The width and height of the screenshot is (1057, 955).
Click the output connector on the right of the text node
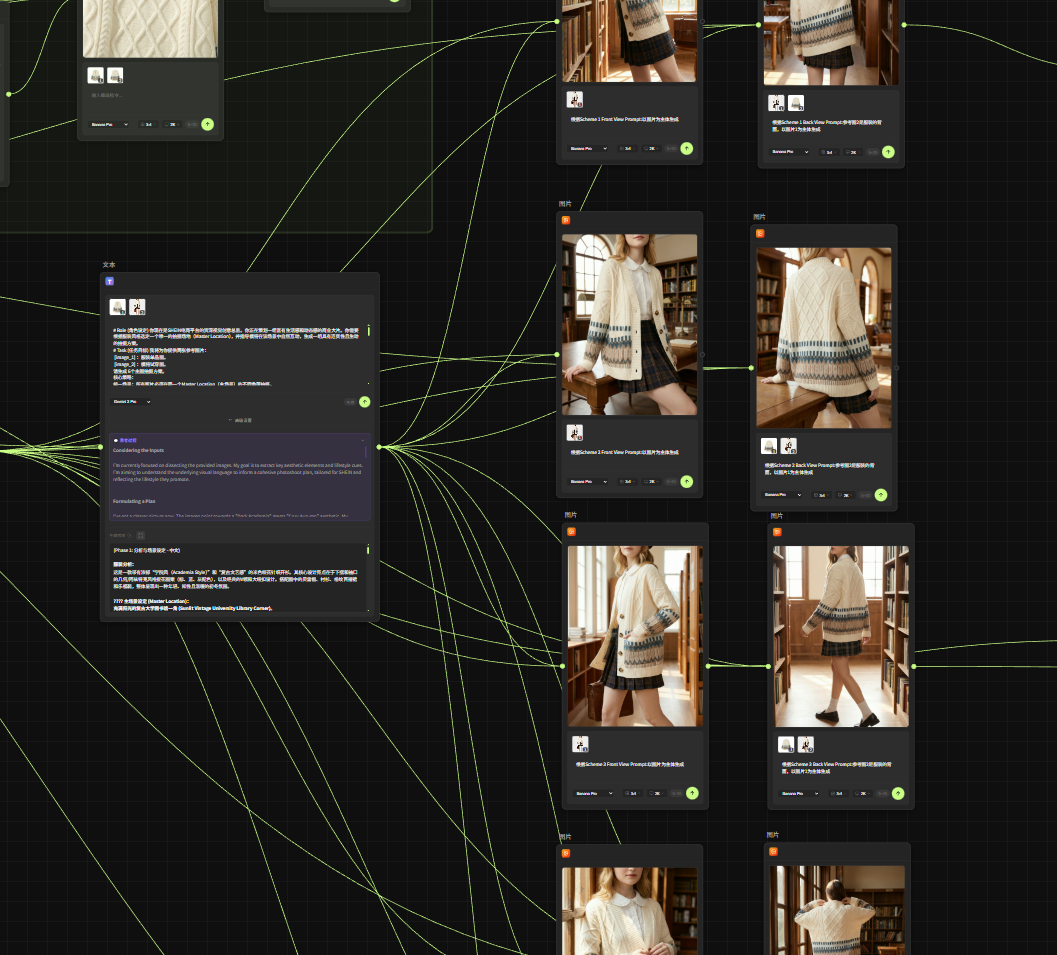pyautogui.click(x=379, y=447)
